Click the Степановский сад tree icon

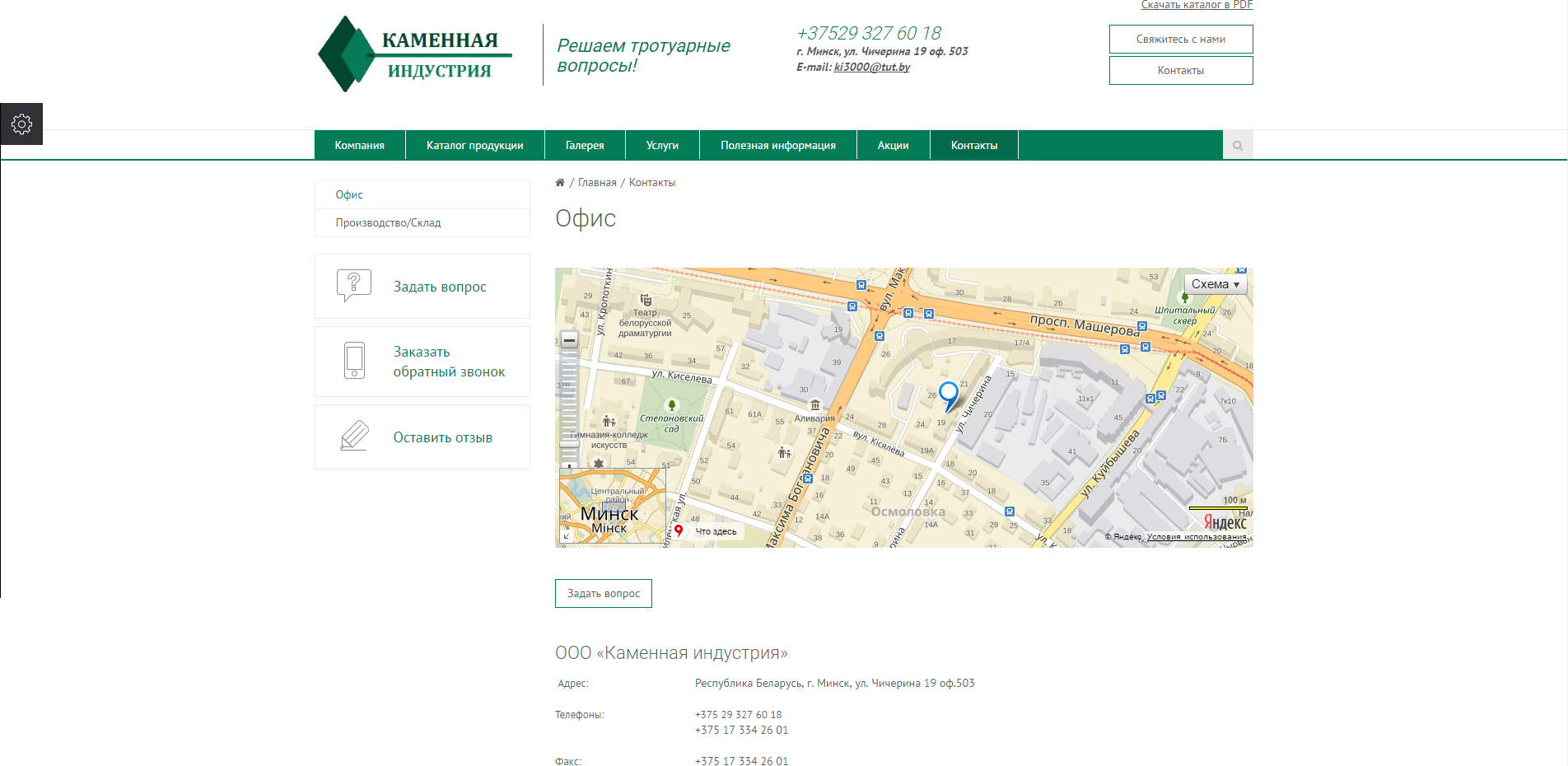point(672,404)
